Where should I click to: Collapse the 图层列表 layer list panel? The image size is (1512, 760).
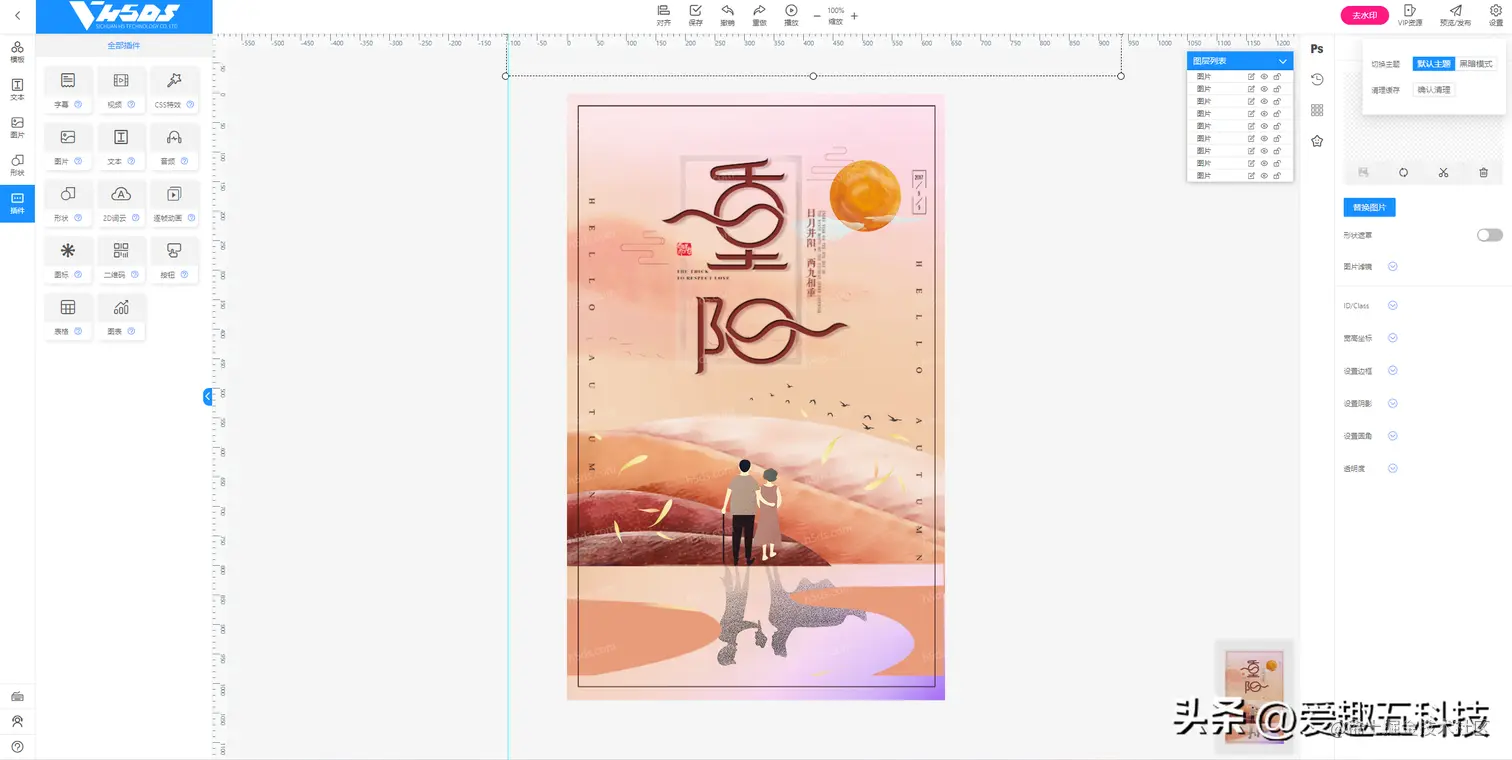click(x=1282, y=61)
